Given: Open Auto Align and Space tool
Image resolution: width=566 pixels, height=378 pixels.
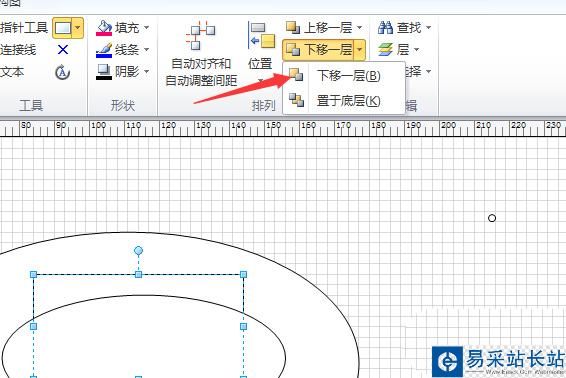Looking at the screenshot, I should 201,54.
